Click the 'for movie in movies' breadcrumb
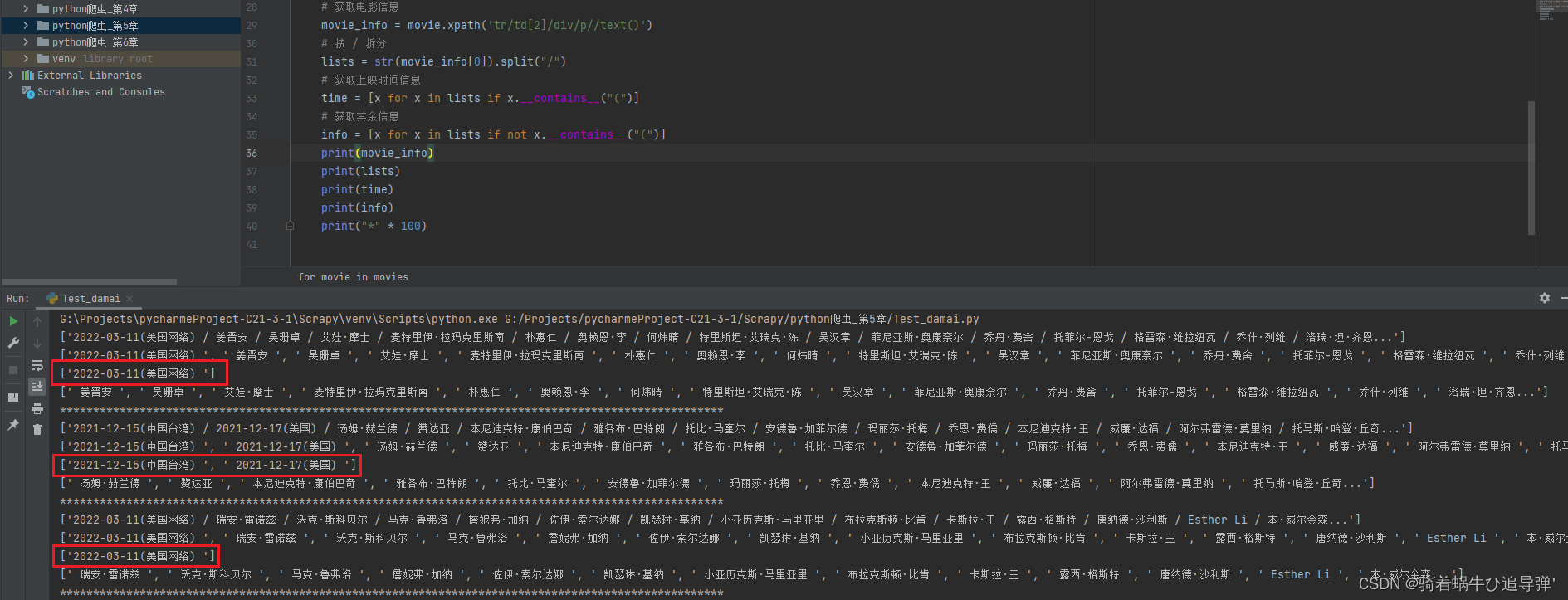This screenshot has width=1568, height=600. 354,277
